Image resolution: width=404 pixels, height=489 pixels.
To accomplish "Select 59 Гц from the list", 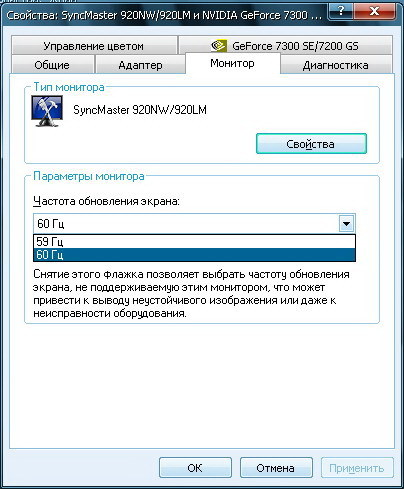I will [x=194, y=241].
